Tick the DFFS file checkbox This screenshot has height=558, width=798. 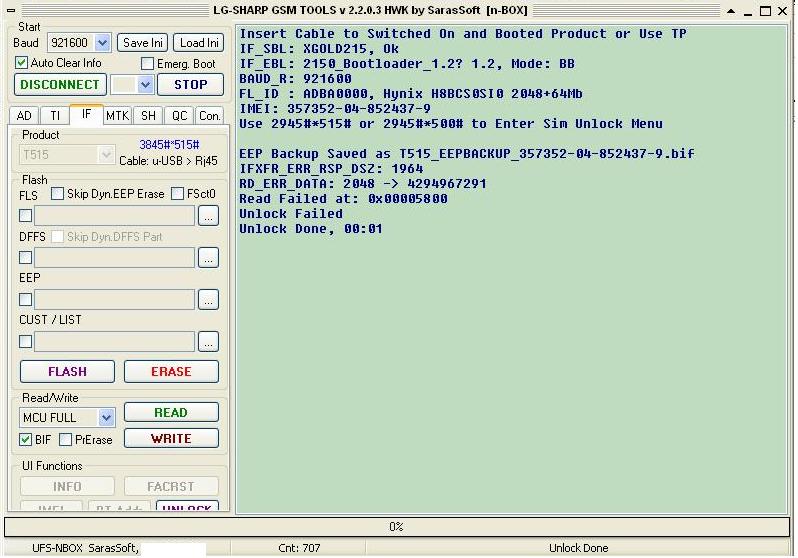[x=25, y=258]
